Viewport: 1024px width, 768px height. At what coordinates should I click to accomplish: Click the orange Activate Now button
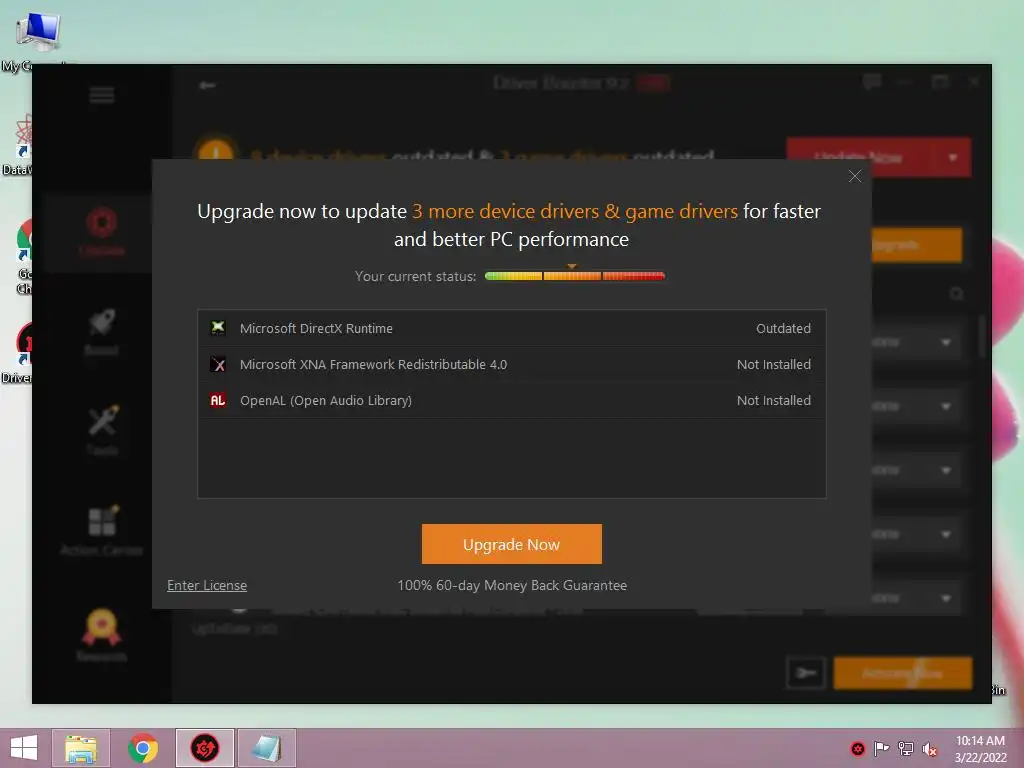[x=903, y=673]
